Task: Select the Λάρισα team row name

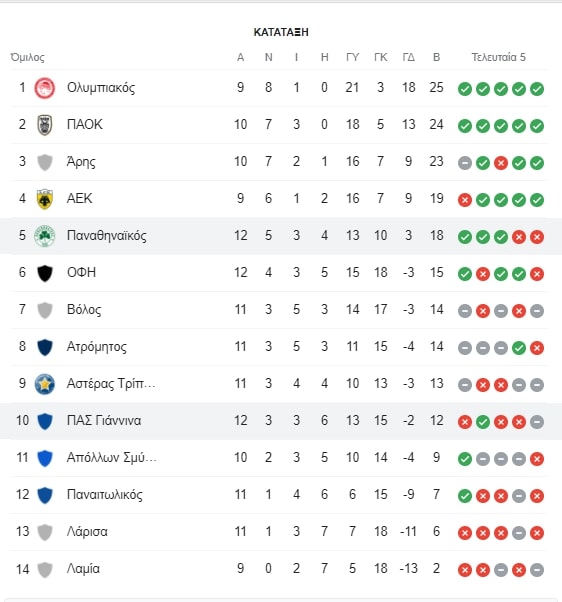Action: click(87, 531)
